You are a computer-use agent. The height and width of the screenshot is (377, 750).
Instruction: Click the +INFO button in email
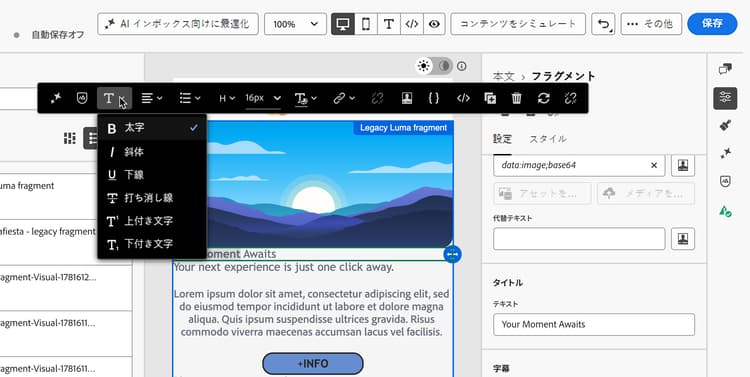pyautogui.click(x=313, y=364)
